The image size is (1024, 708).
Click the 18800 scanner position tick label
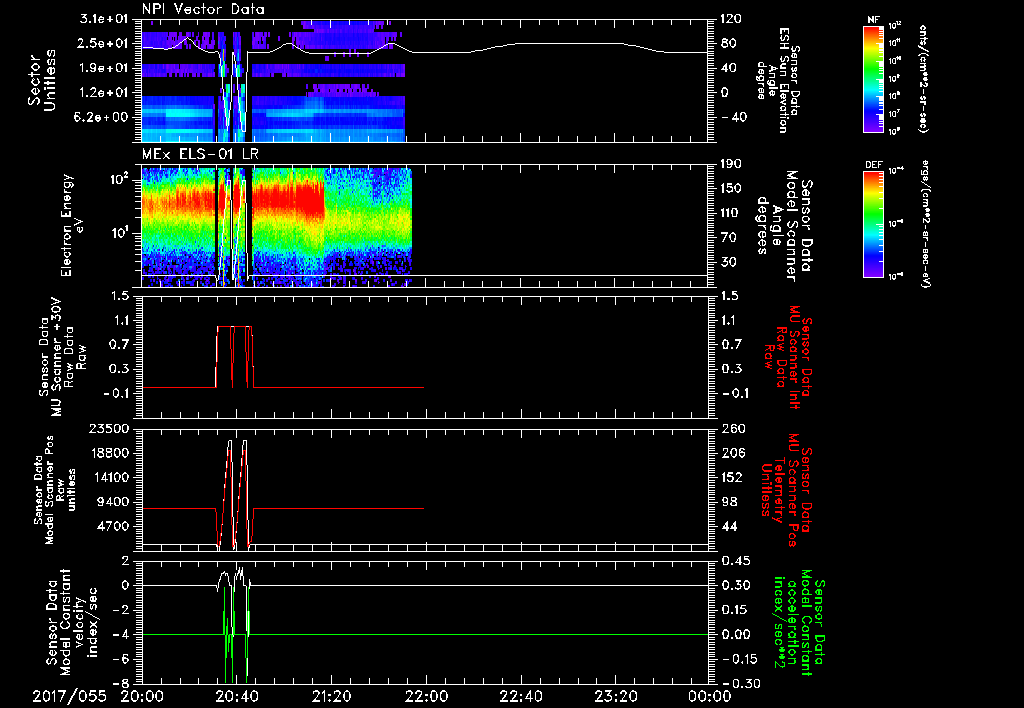pyautogui.click(x=108, y=453)
